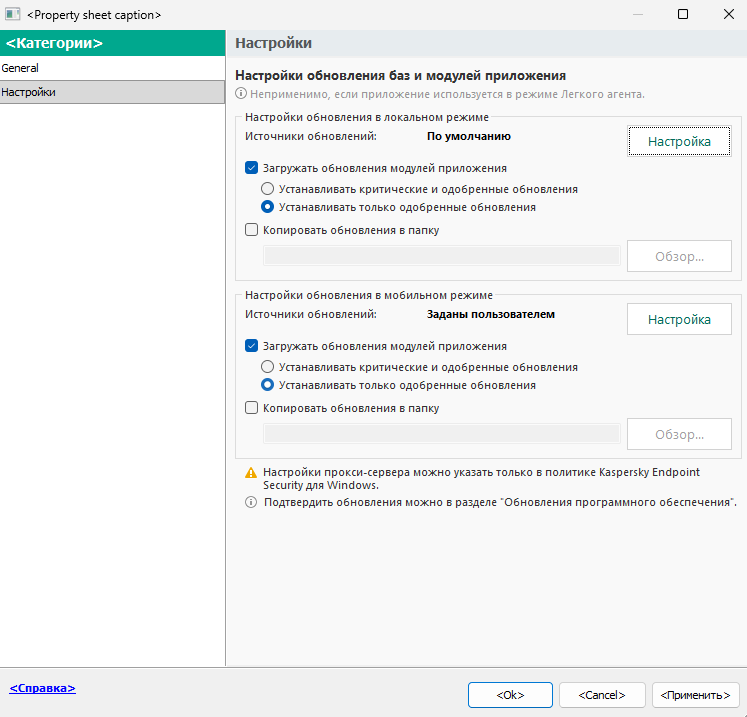This screenshot has width=747, height=717.
Task: Toggle module updates download in local mode
Action: click(252, 168)
